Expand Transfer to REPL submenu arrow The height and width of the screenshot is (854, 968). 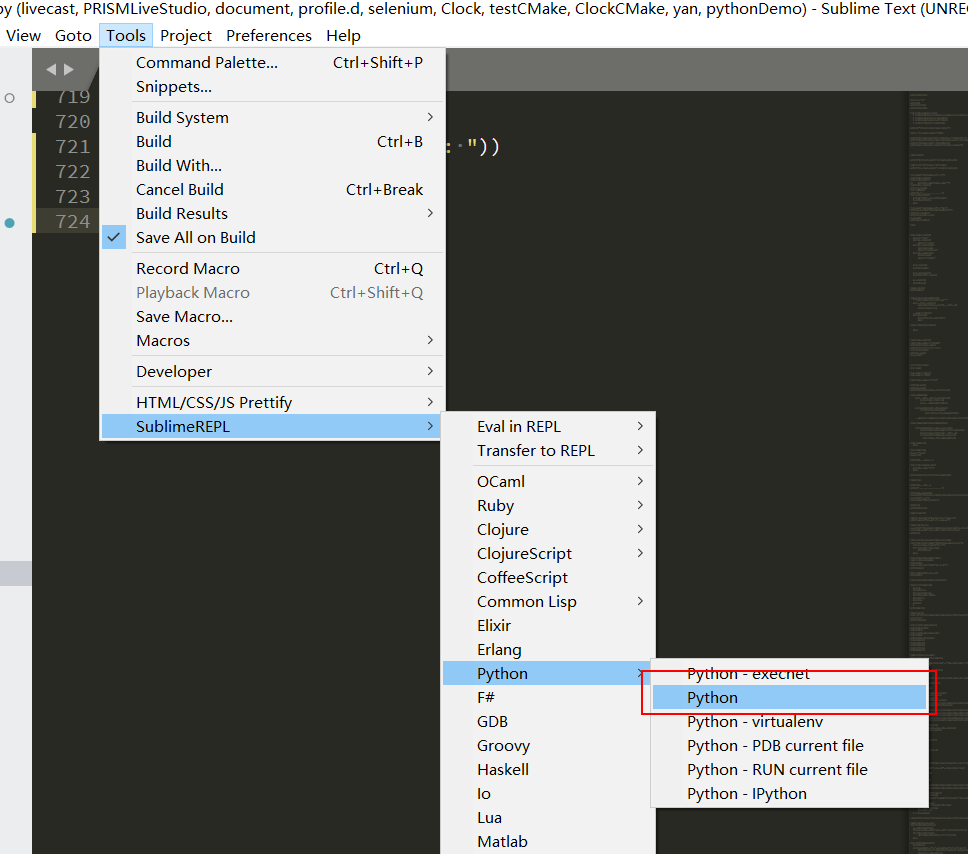(x=640, y=450)
